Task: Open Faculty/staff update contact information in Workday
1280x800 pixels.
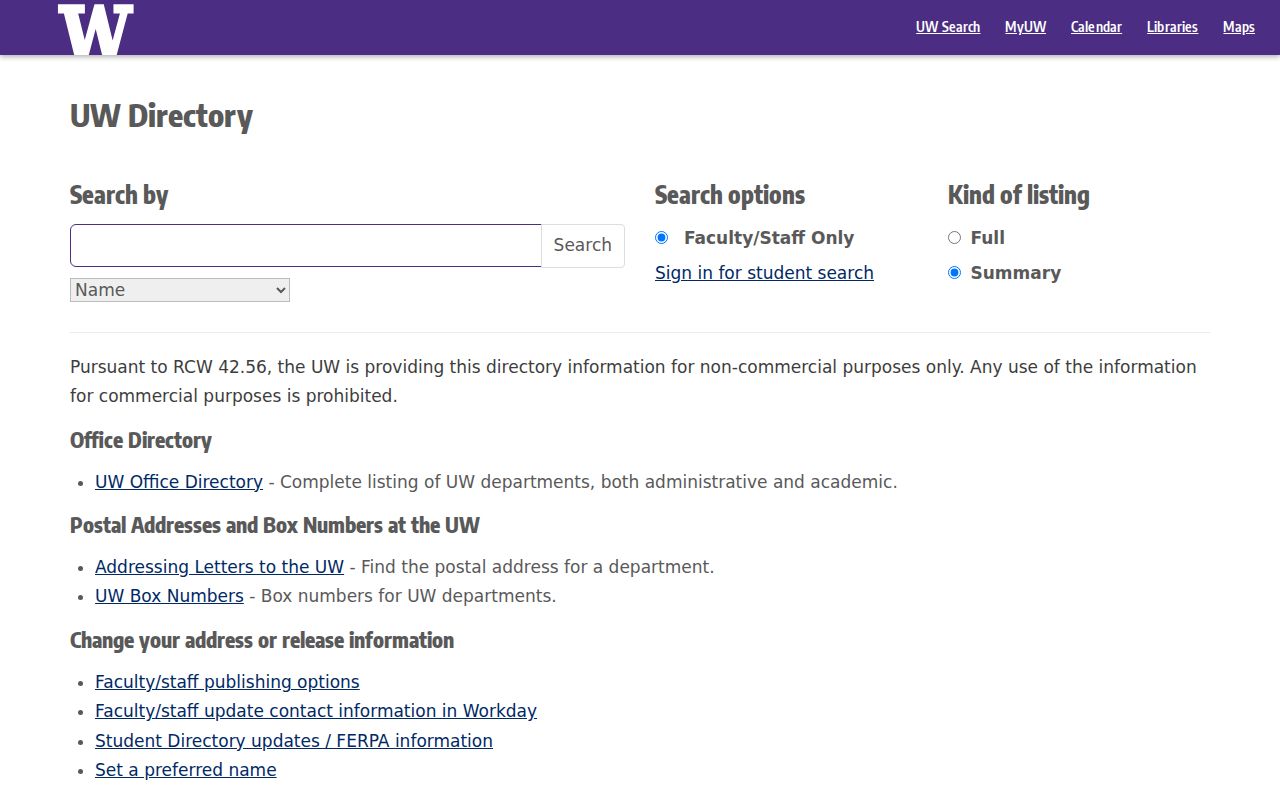Action: click(x=316, y=711)
